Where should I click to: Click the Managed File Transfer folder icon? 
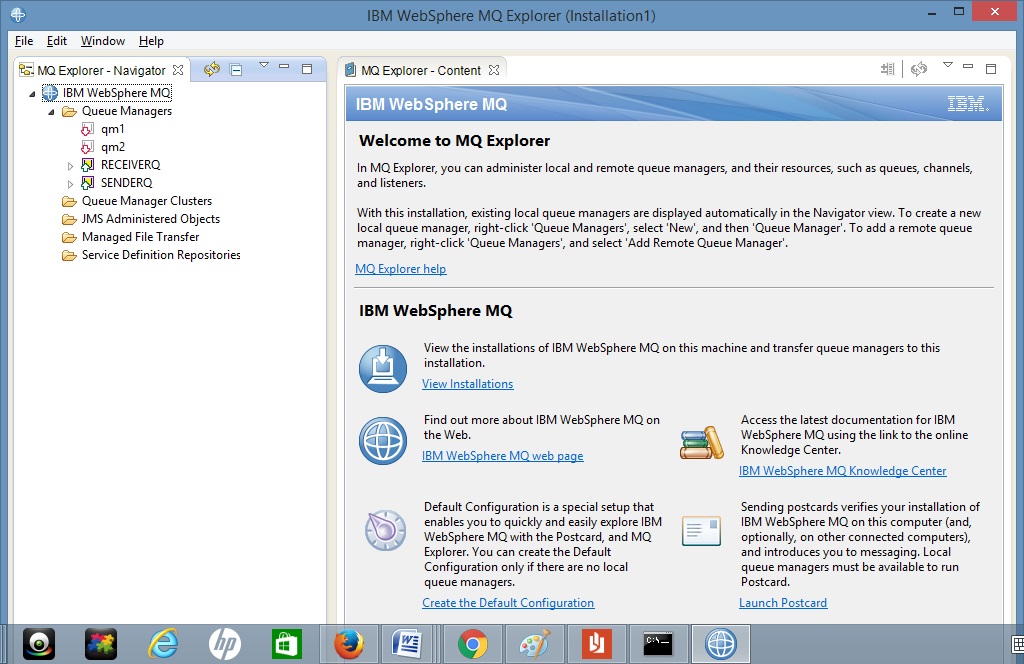point(68,237)
